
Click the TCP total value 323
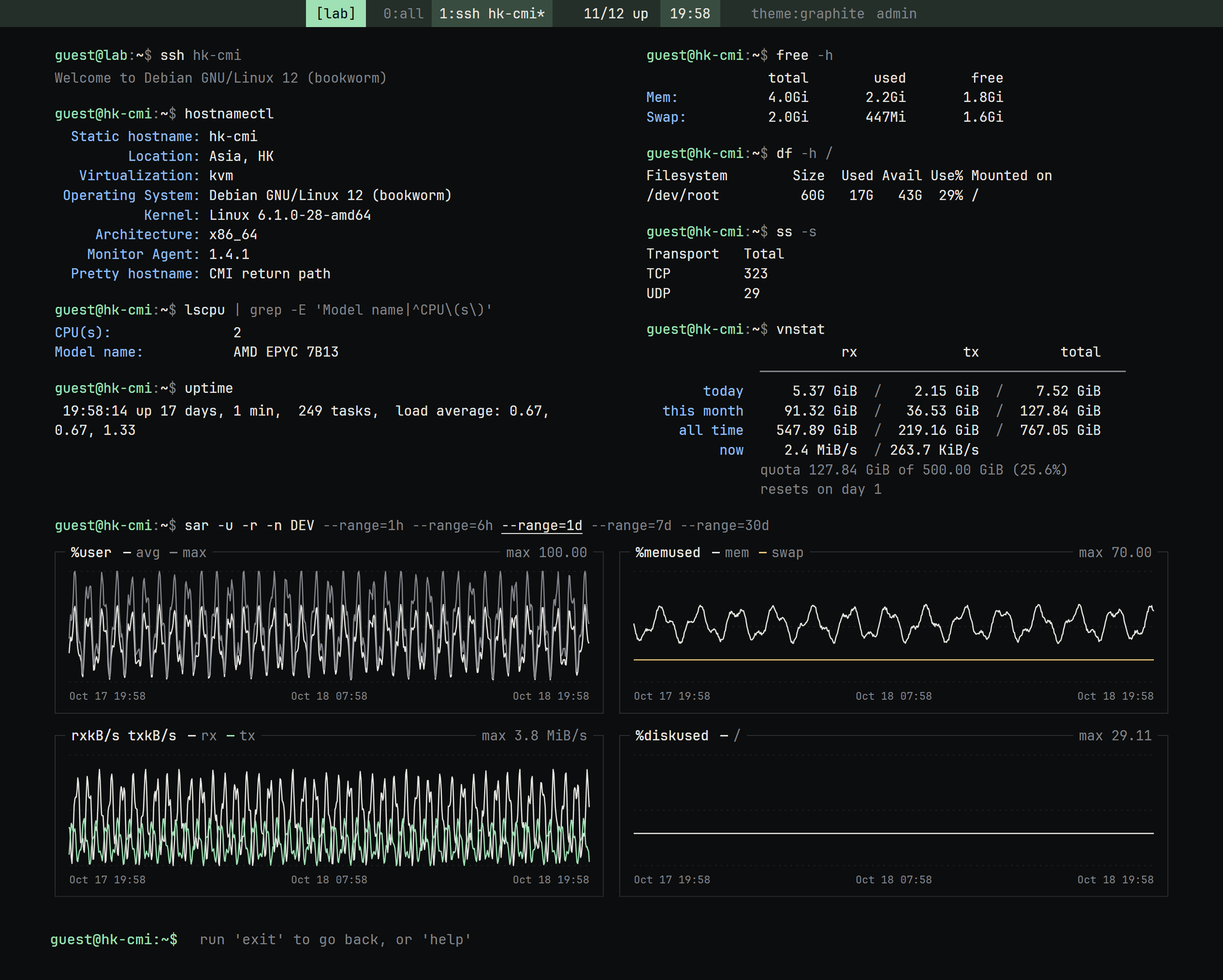click(755, 274)
